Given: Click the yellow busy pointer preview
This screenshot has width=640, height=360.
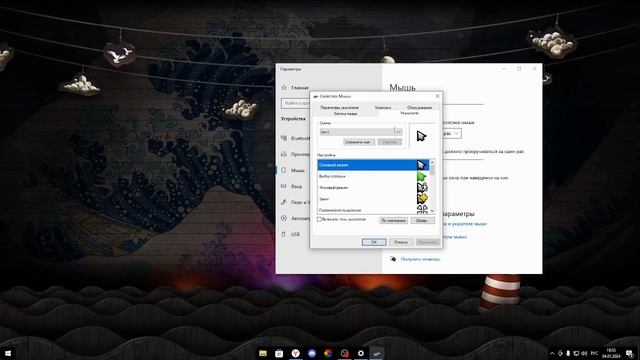Looking at the screenshot, I should tap(422, 199).
